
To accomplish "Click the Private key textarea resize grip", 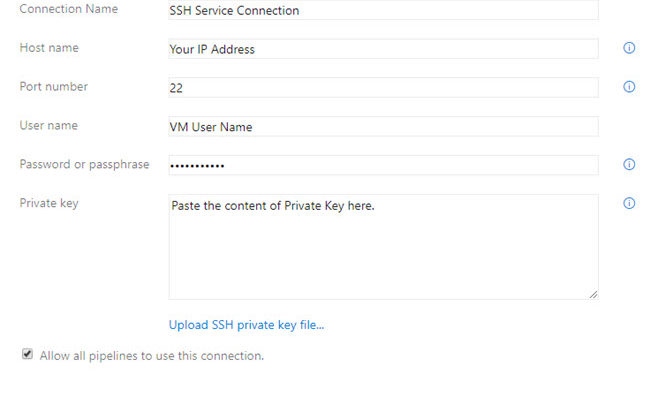I will [593, 294].
